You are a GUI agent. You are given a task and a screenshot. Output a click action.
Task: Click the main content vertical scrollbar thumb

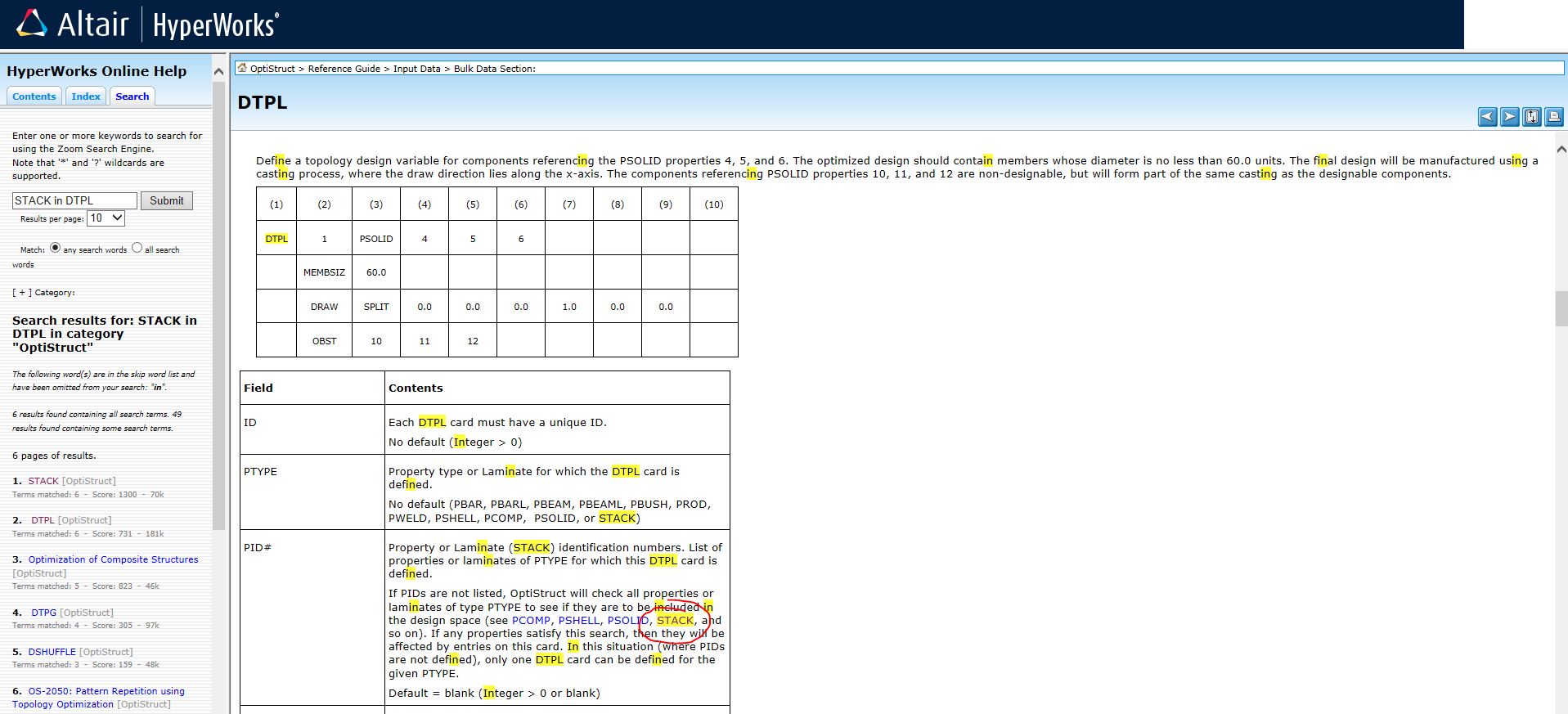[x=1561, y=308]
